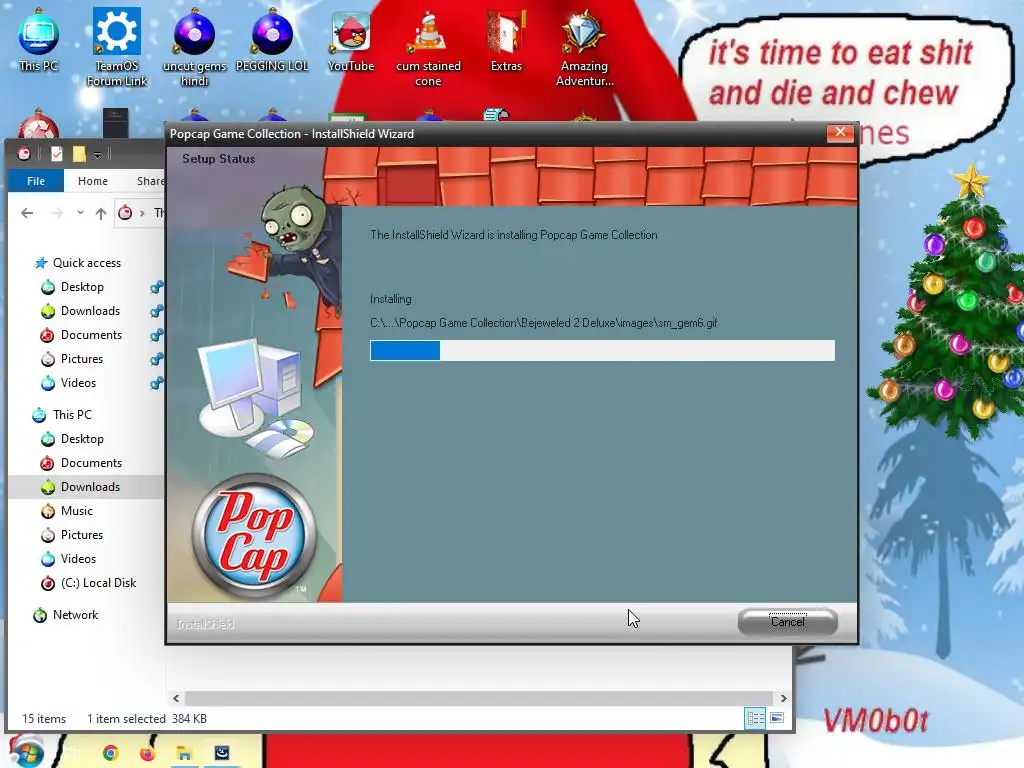1024x768 pixels.
Task: Select Desktop under This PC
Action: click(x=82, y=439)
